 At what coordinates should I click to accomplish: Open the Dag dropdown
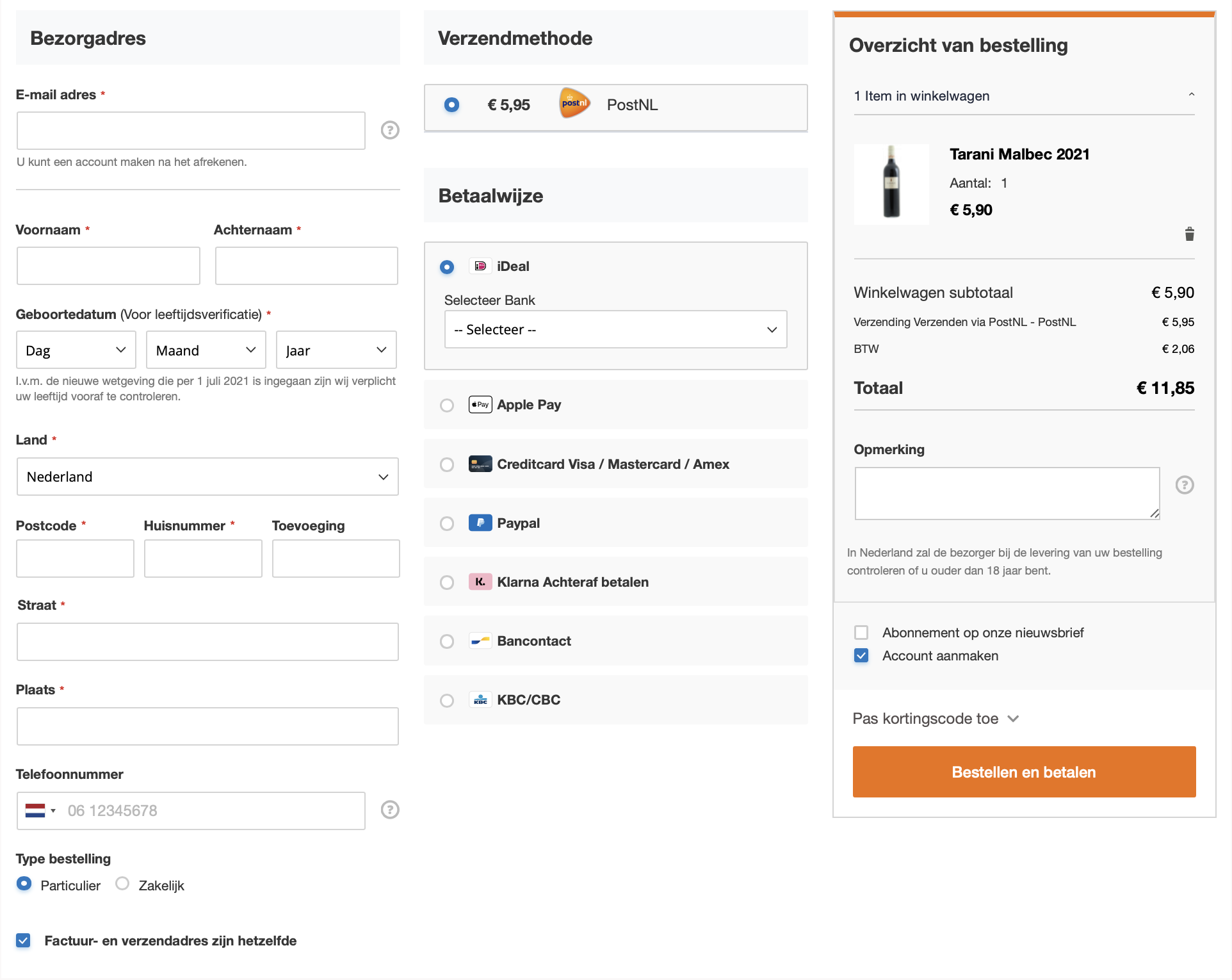coord(76,350)
